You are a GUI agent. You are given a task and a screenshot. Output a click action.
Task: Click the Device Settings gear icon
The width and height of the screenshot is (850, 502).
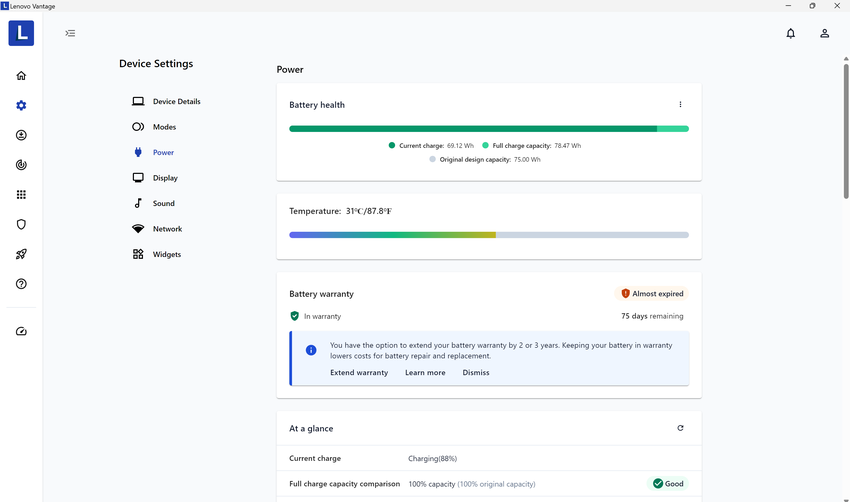coord(21,105)
